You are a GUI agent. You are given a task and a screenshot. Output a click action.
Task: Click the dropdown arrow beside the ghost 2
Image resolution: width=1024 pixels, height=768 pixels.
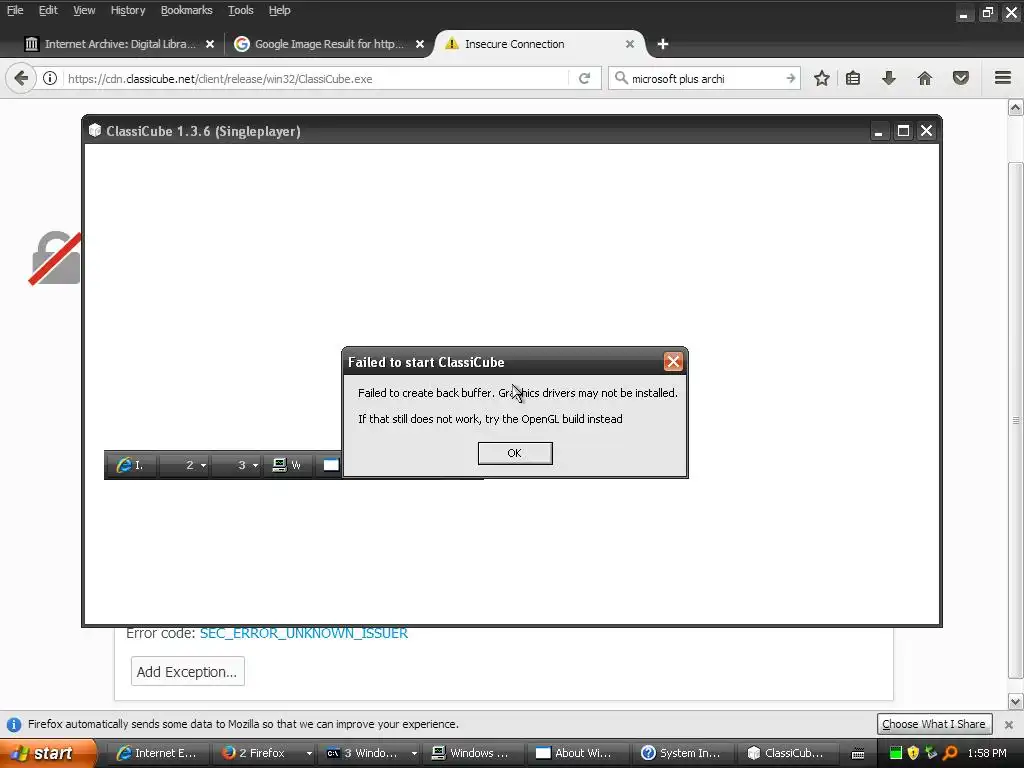(204, 466)
